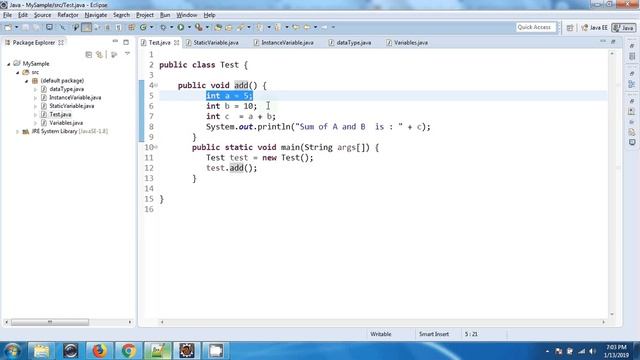The width and height of the screenshot is (640, 360).
Task: Maximize the Package Explorer view
Action: pos(126,42)
